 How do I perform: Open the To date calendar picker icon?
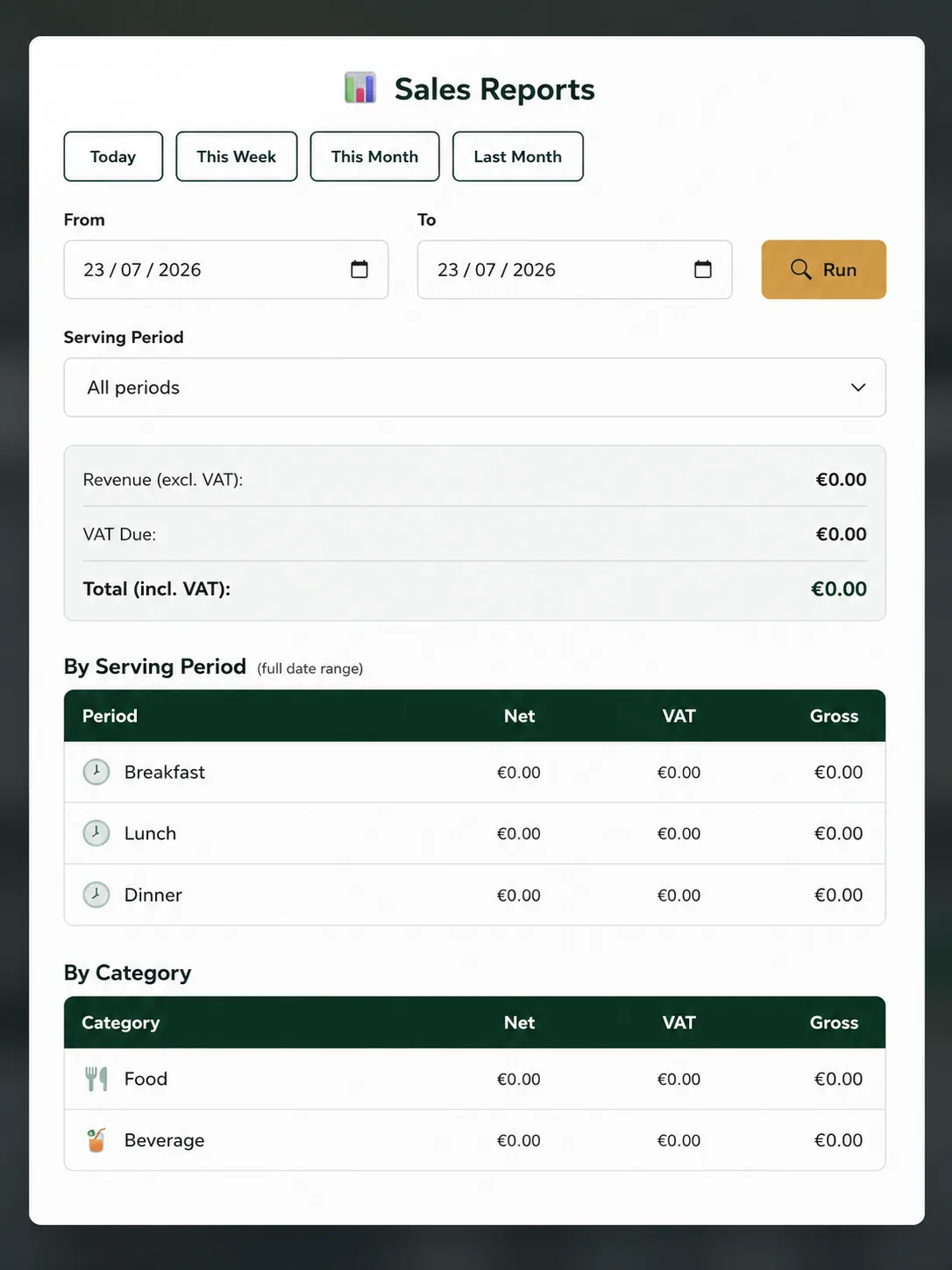click(703, 269)
